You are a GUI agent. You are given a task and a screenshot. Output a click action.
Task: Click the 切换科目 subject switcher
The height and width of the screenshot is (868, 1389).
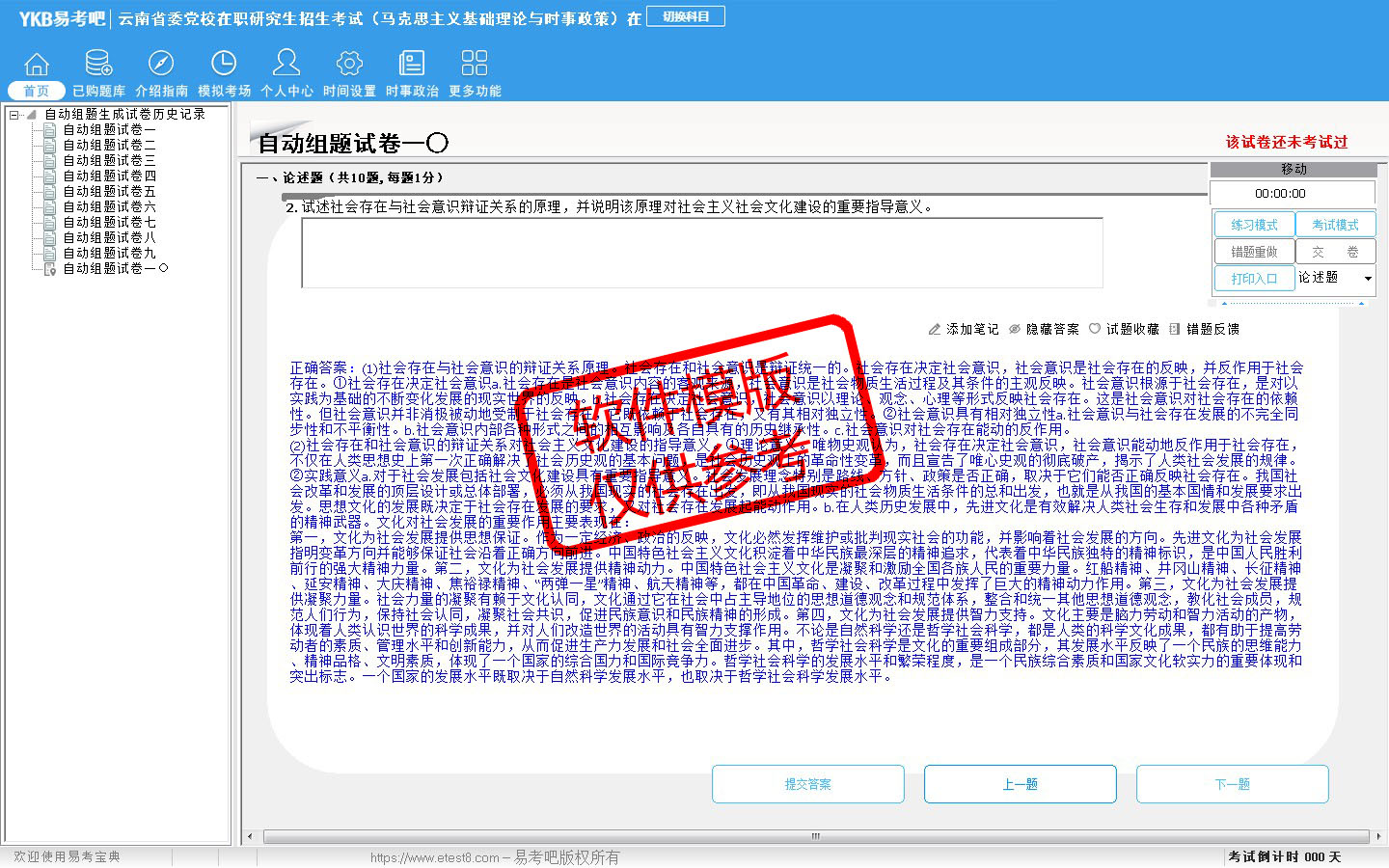[686, 16]
